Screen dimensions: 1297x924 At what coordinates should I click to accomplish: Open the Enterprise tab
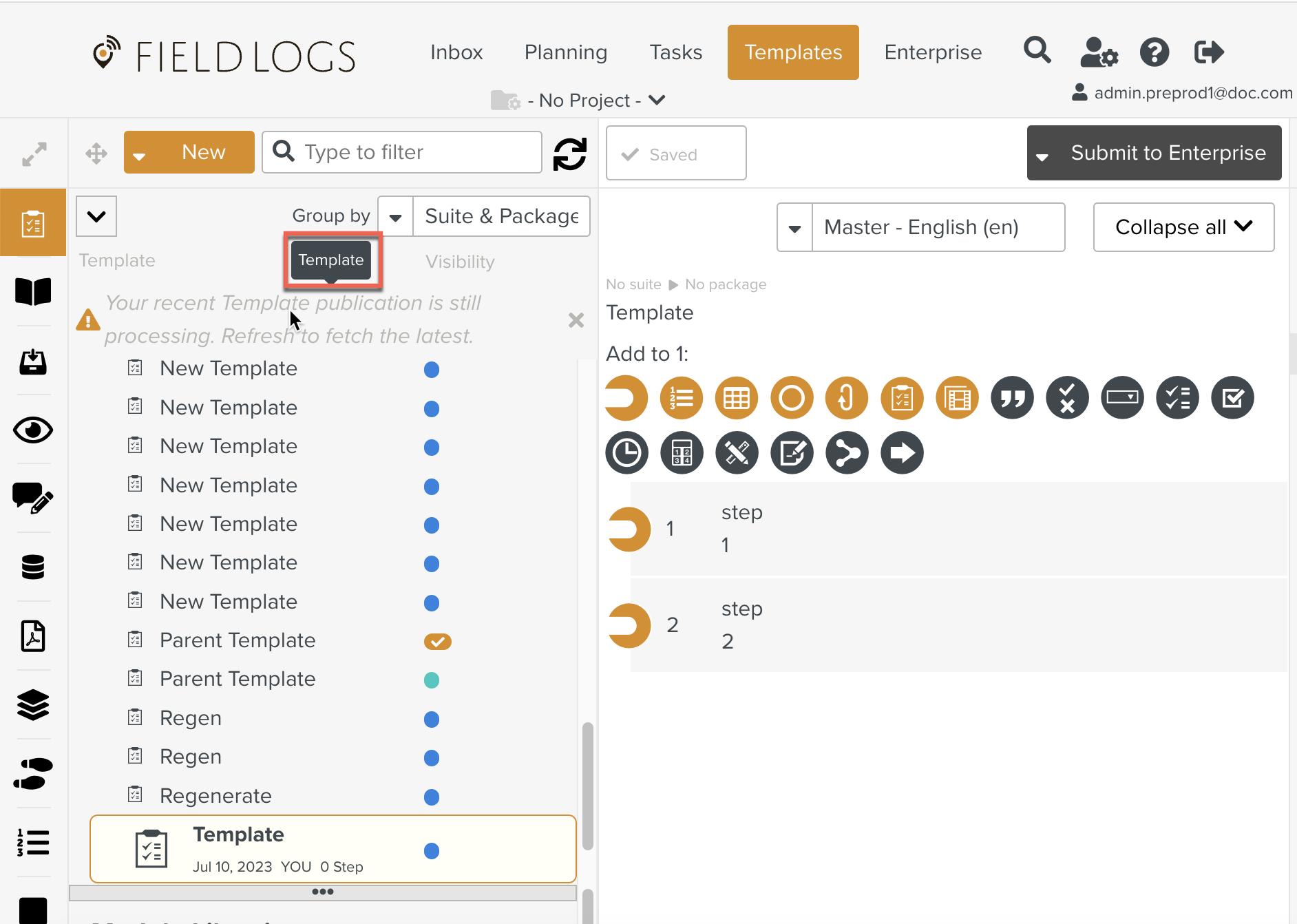point(932,52)
